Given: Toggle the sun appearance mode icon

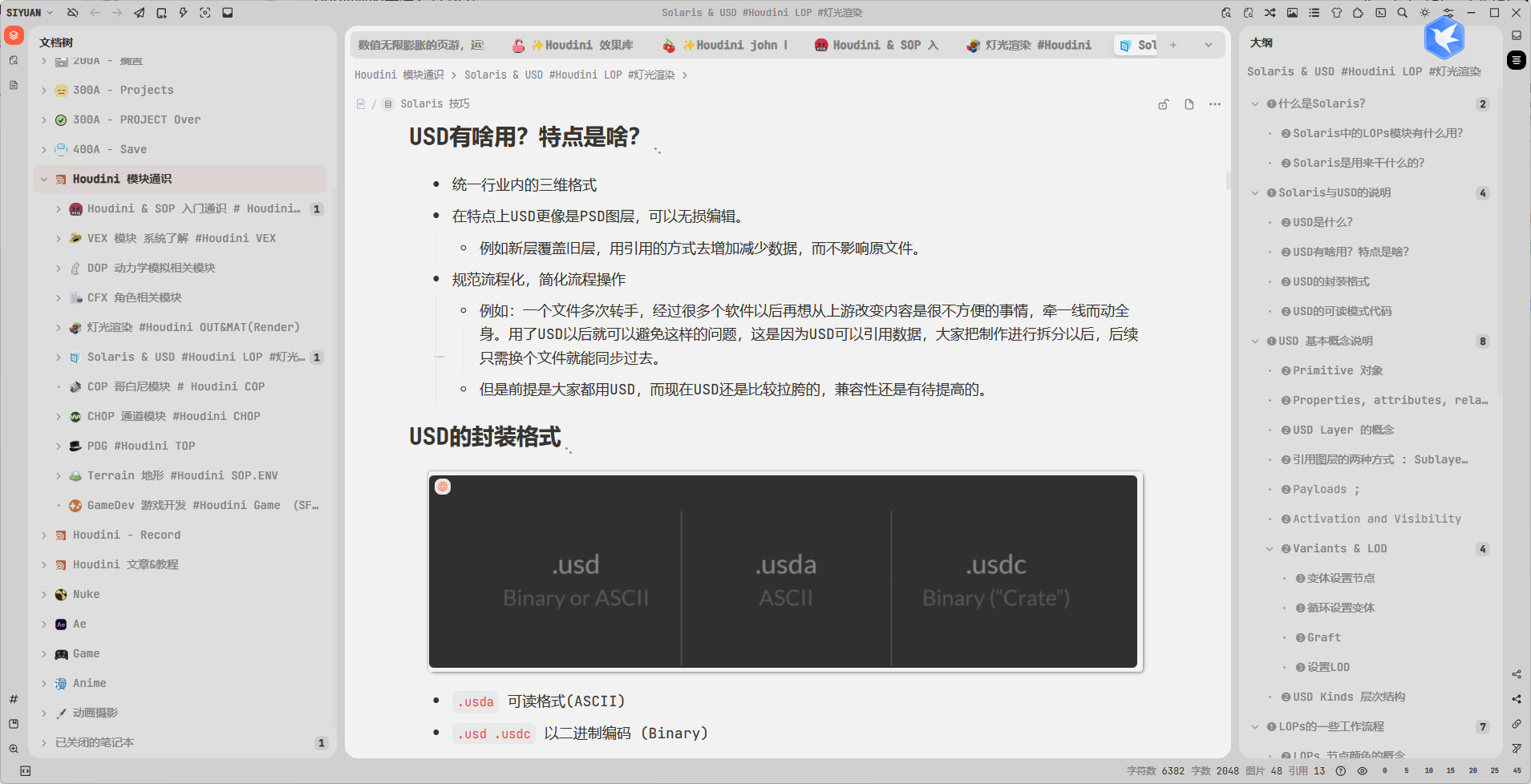Looking at the screenshot, I should pyautogui.click(x=1424, y=13).
